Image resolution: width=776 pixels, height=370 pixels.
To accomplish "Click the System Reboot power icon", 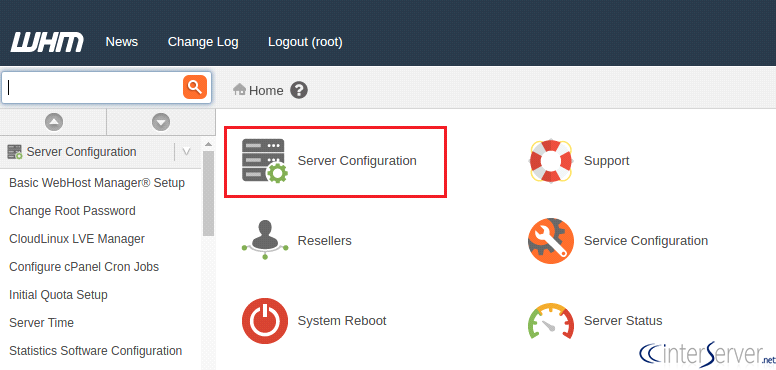I will tap(265, 321).
